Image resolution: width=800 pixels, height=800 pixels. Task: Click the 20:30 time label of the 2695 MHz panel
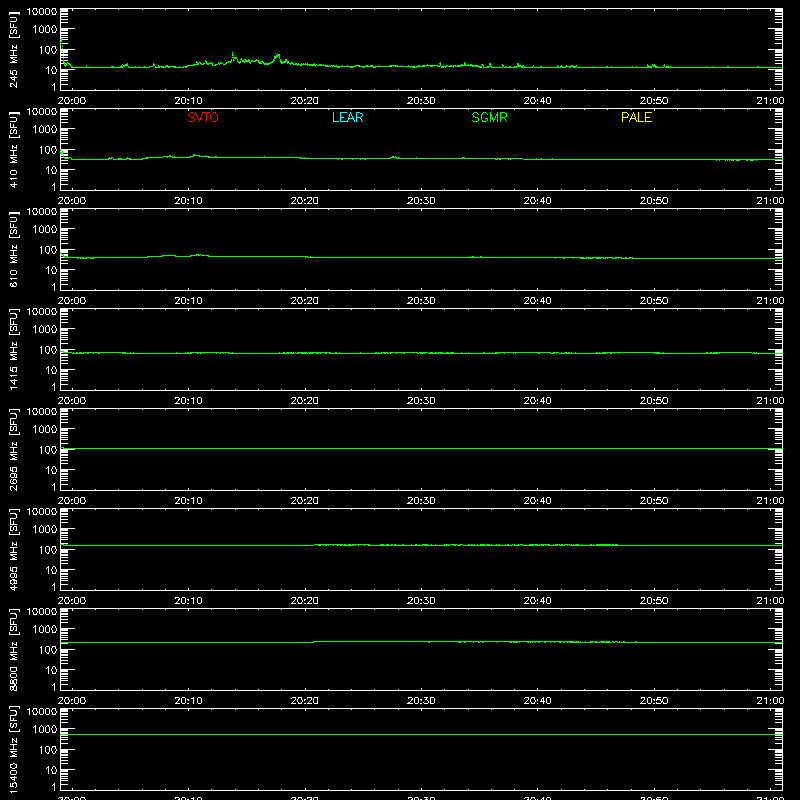421,501
